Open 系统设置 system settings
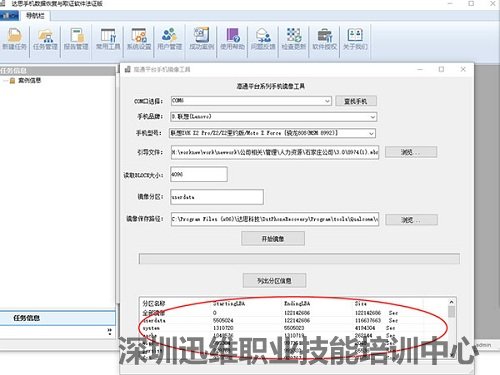The image size is (500, 375). click(x=139, y=39)
